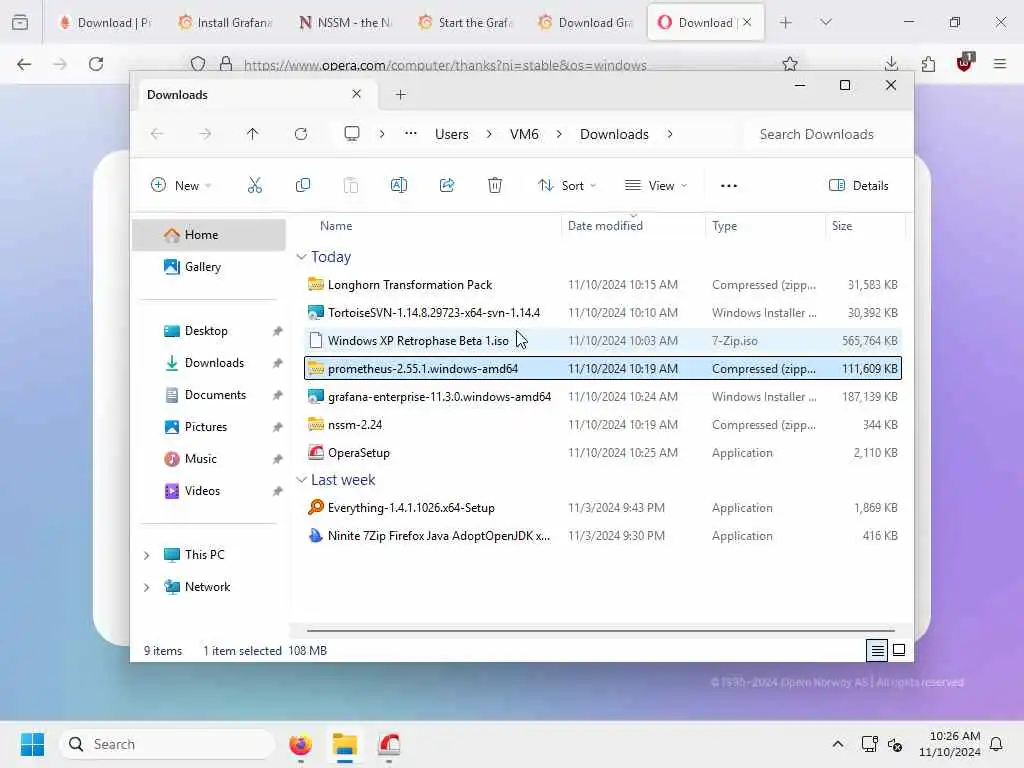Click the Opera installer taskbar icon

(x=389, y=744)
